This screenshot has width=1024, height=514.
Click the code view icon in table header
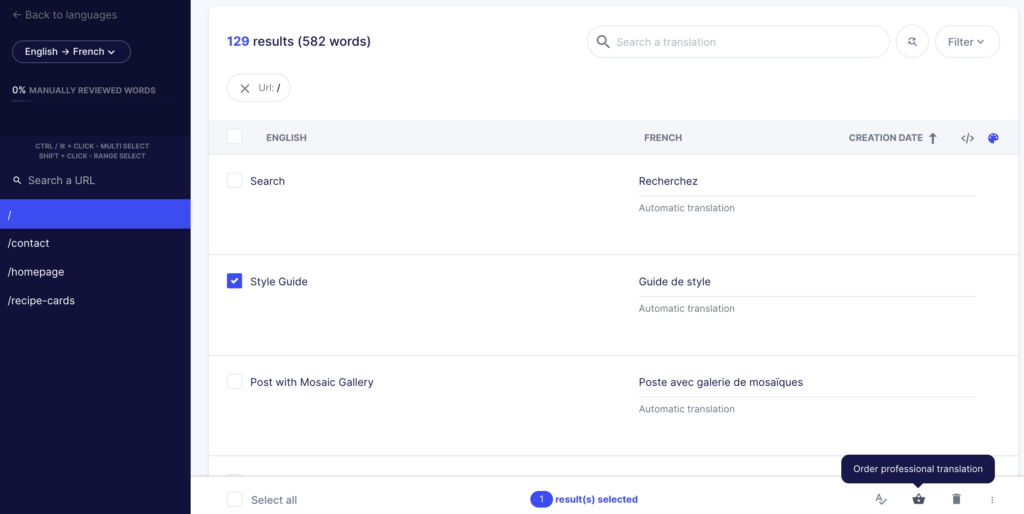tap(967, 138)
